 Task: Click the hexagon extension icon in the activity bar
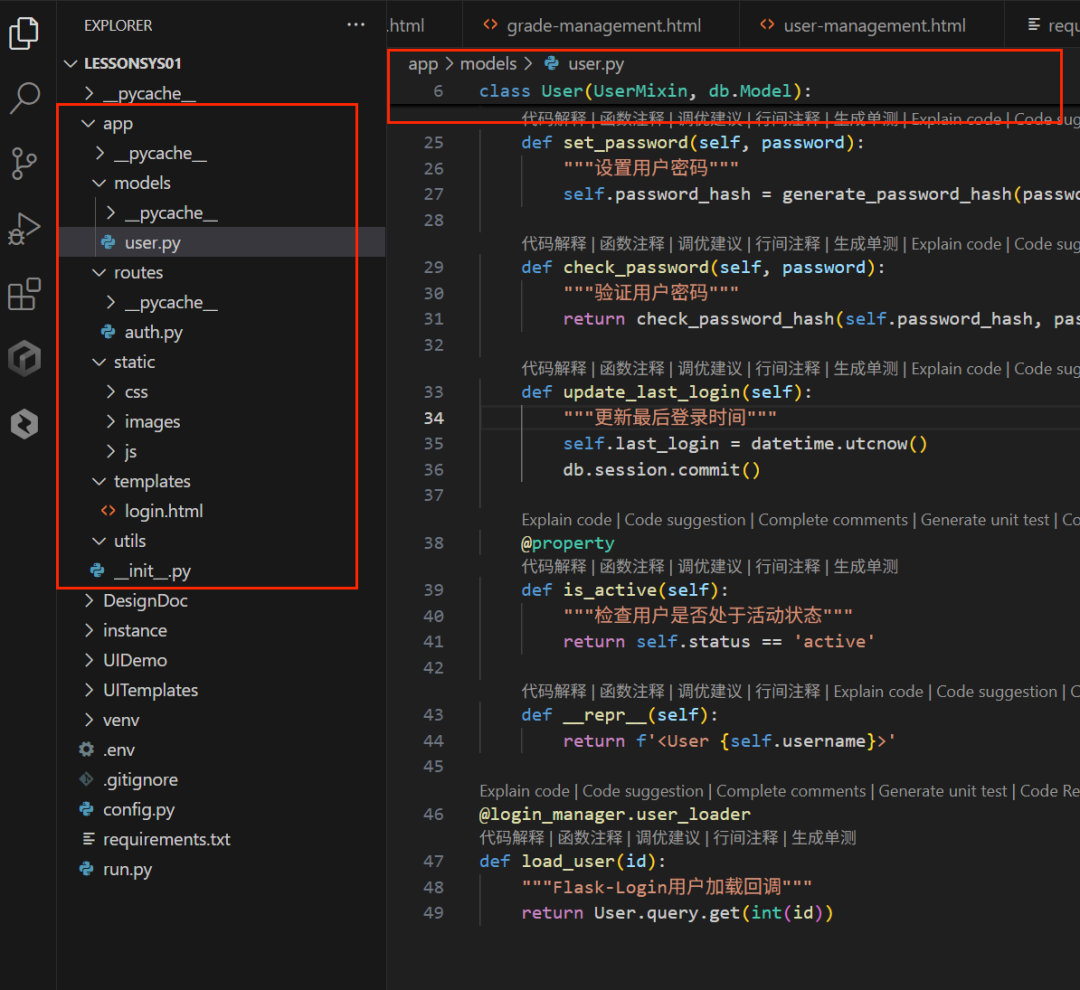click(24, 358)
